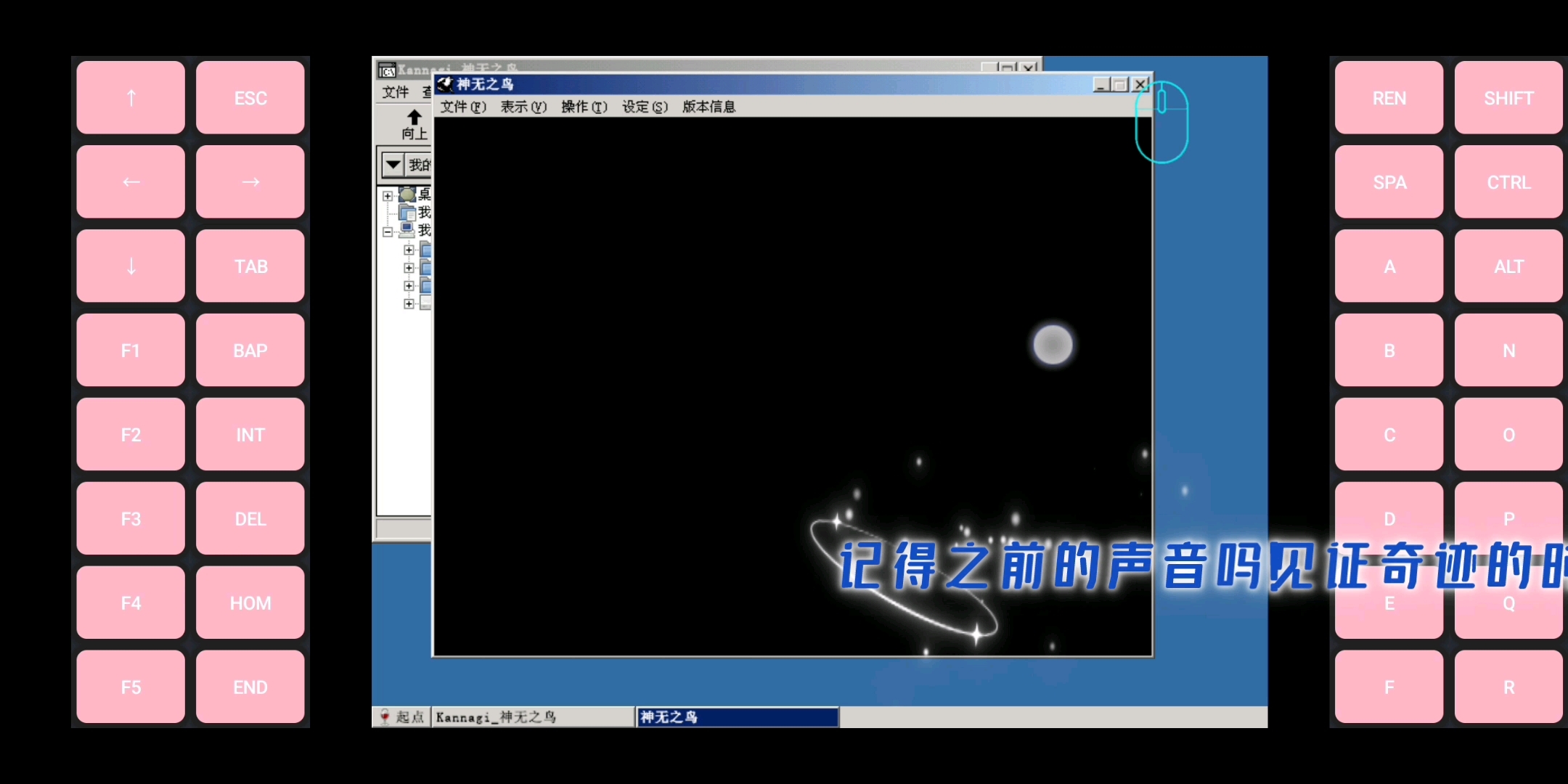Expand the 桌 desktop tree node
1568x784 pixels.
point(388,196)
